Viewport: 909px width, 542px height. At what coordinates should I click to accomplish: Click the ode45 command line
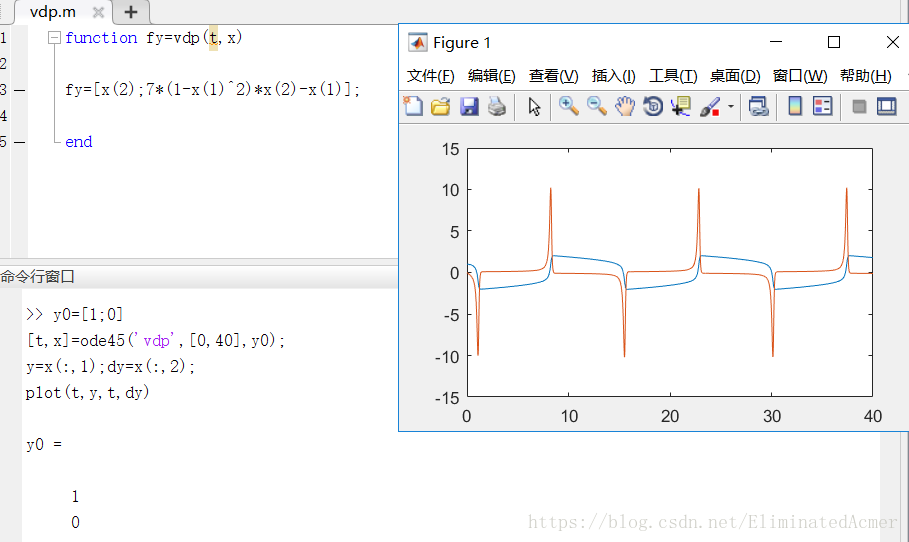pos(155,340)
